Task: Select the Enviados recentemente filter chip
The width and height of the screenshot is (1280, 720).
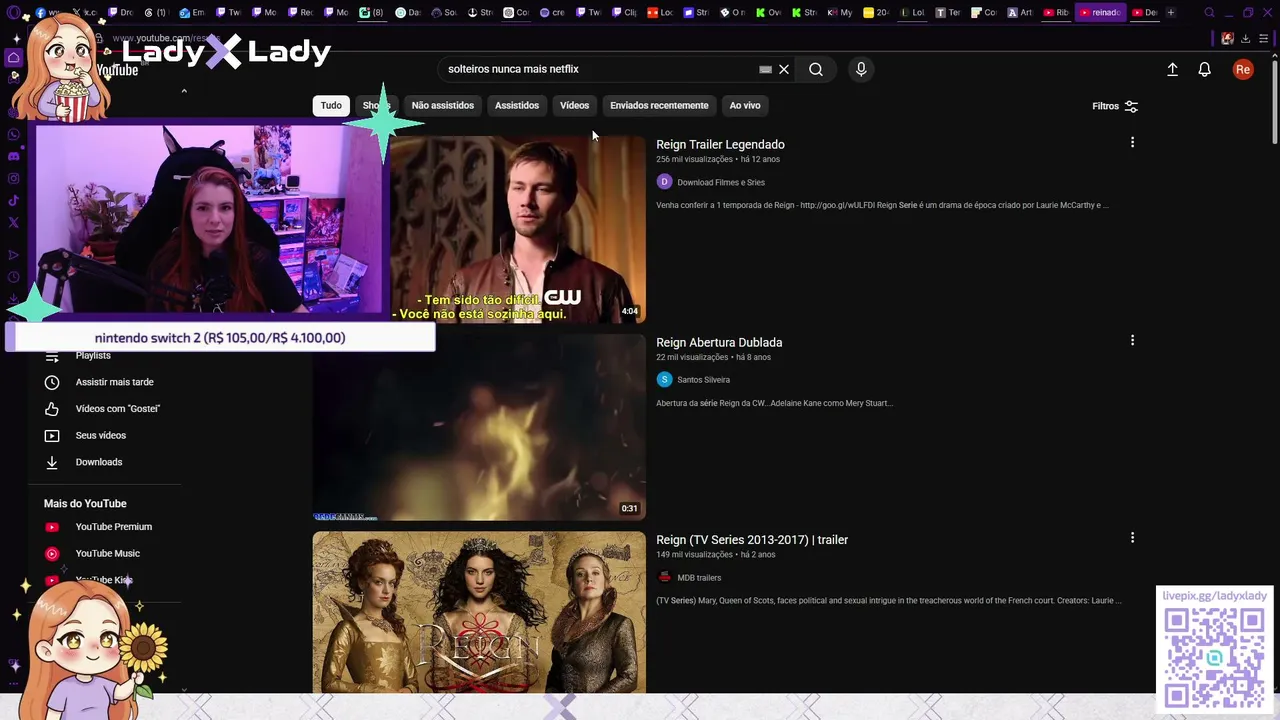Action: (x=659, y=105)
